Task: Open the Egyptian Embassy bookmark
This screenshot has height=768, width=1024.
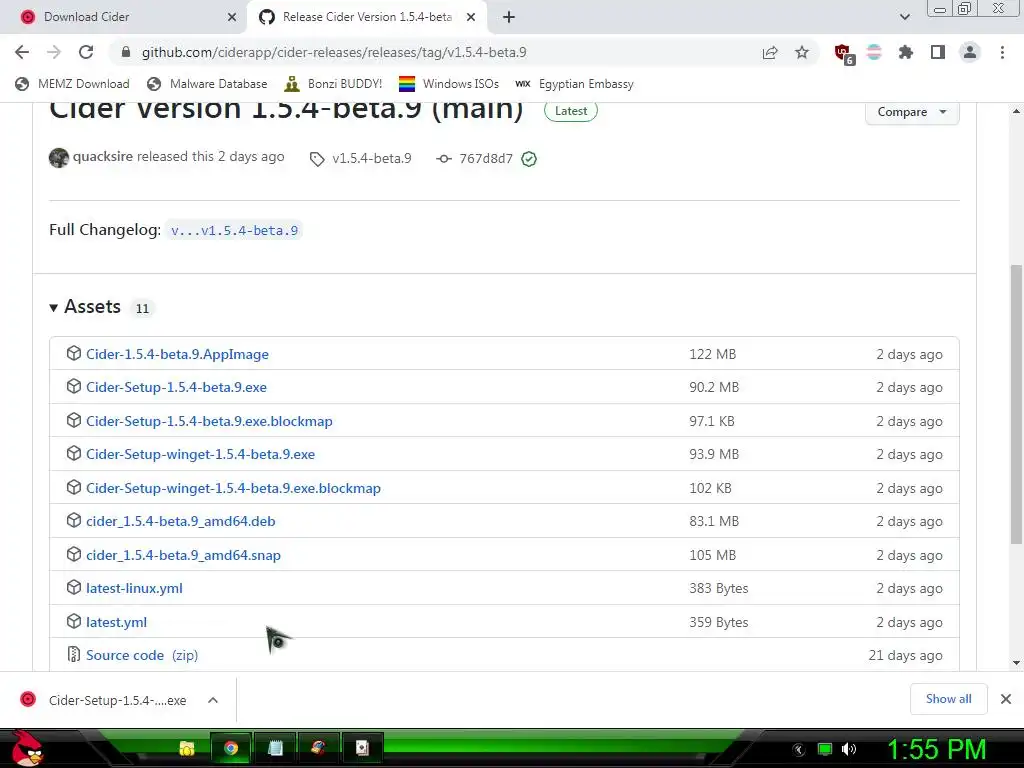Action: pos(575,84)
